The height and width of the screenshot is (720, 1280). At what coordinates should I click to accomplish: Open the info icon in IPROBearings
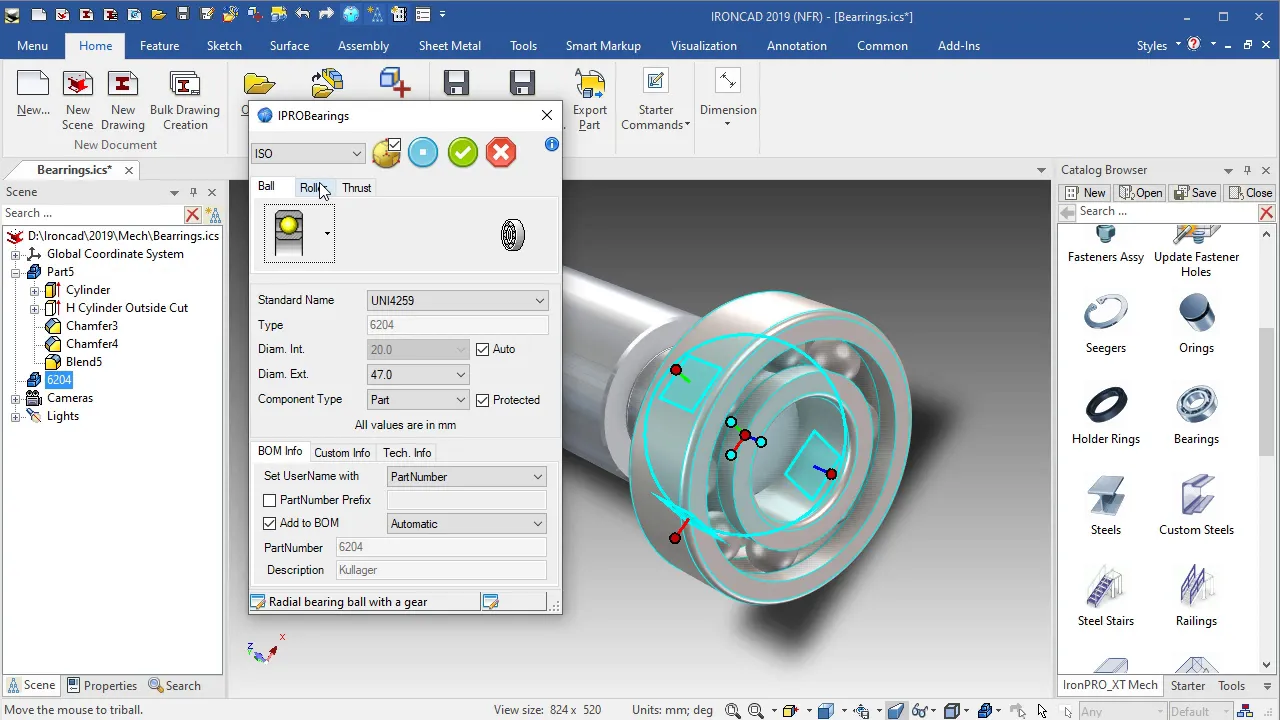click(551, 145)
